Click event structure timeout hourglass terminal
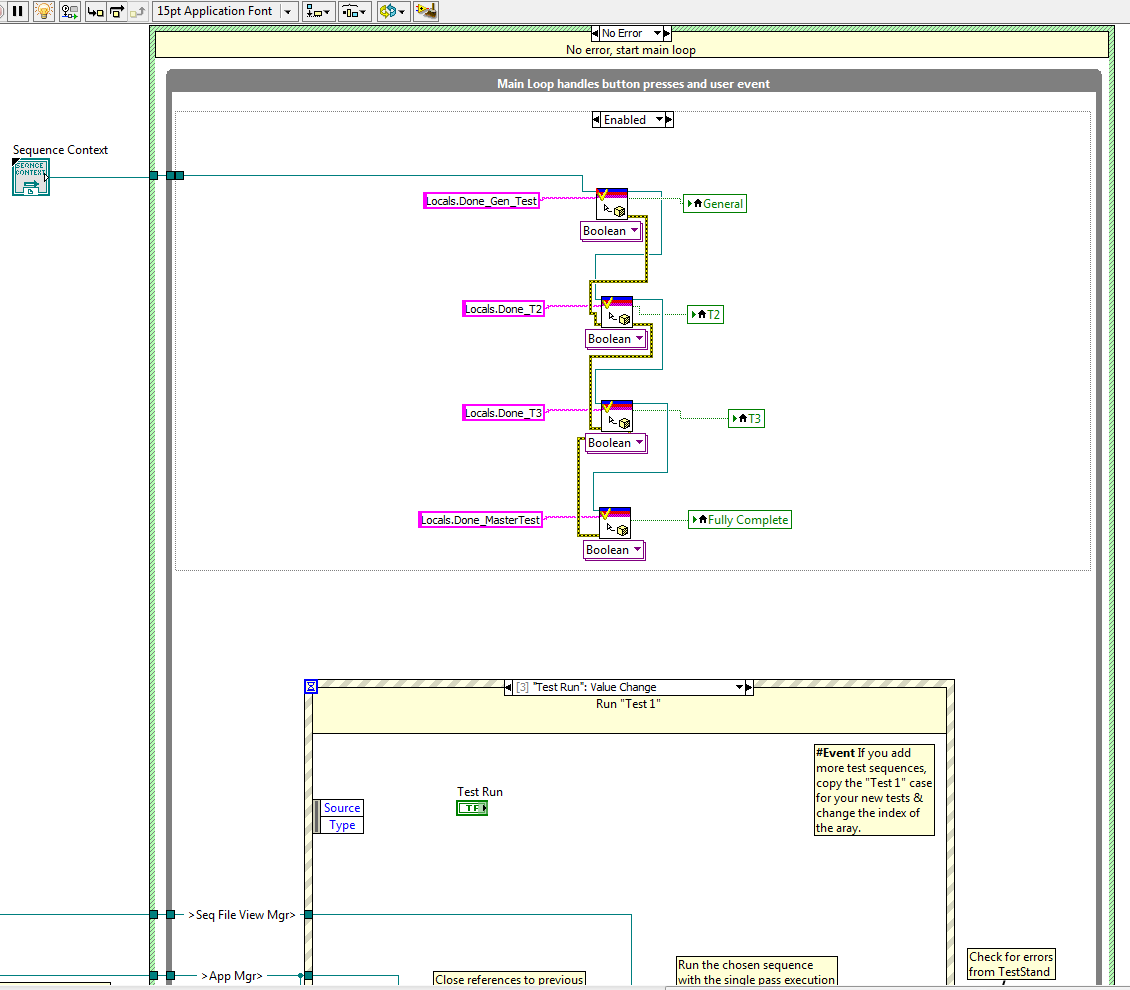Viewport: 1130px width, 990px height. click(x=311, y=686)
